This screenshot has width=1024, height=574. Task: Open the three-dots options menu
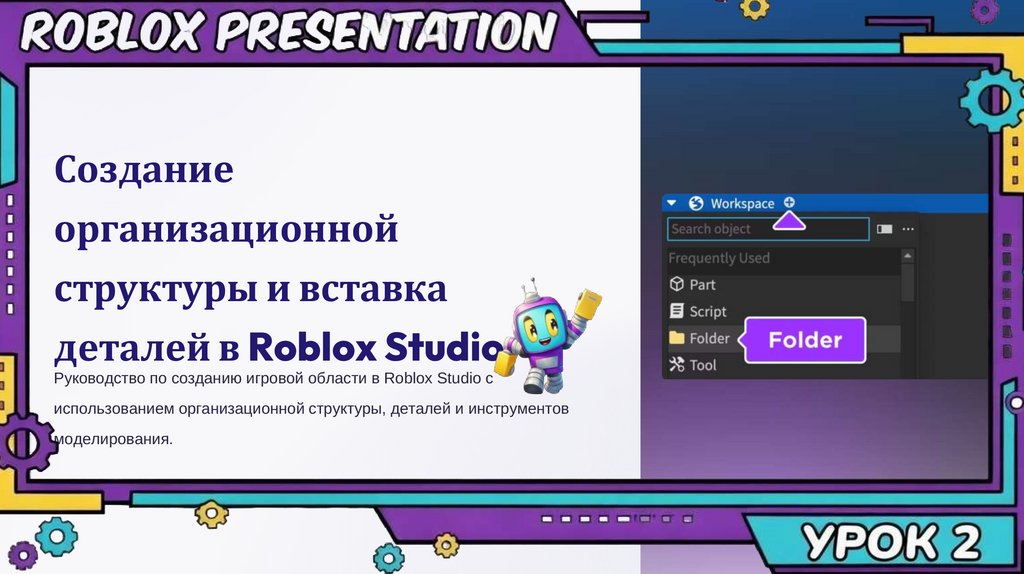click(x=908, y=229)
